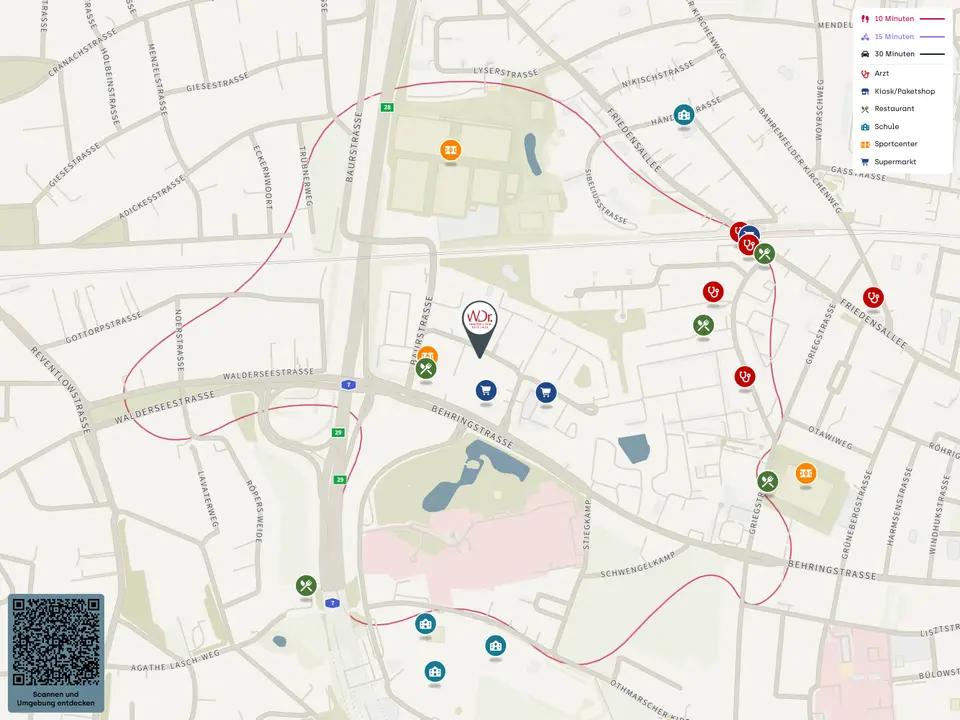Click the 'GOTTORPSTRASSE' street label
The image size is (960, 720).
coord(103,327)
